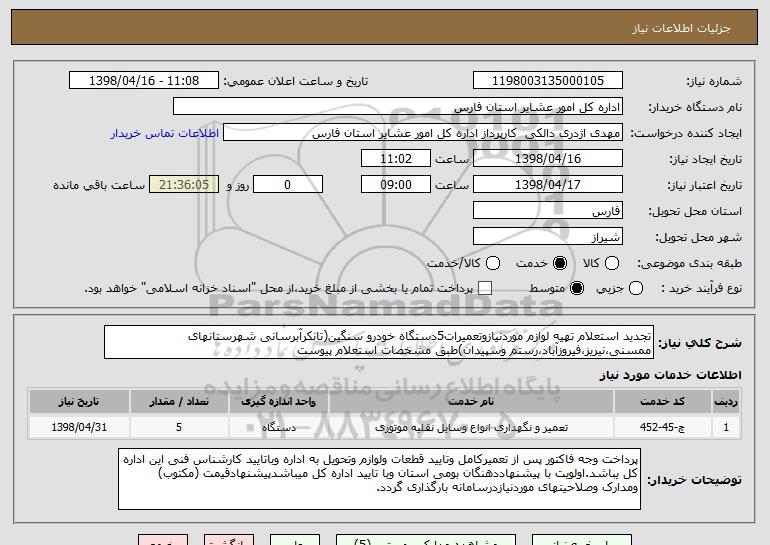Click the تعداد / مقدار column header
The width and height of the screenshot is (770, 545).
click(x=179, y=402)
